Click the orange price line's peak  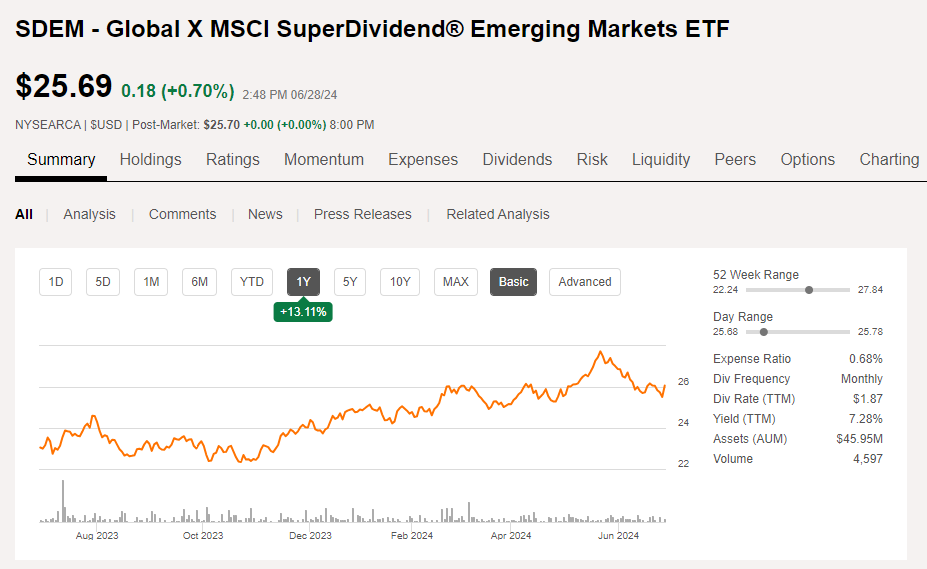(601, 353)
